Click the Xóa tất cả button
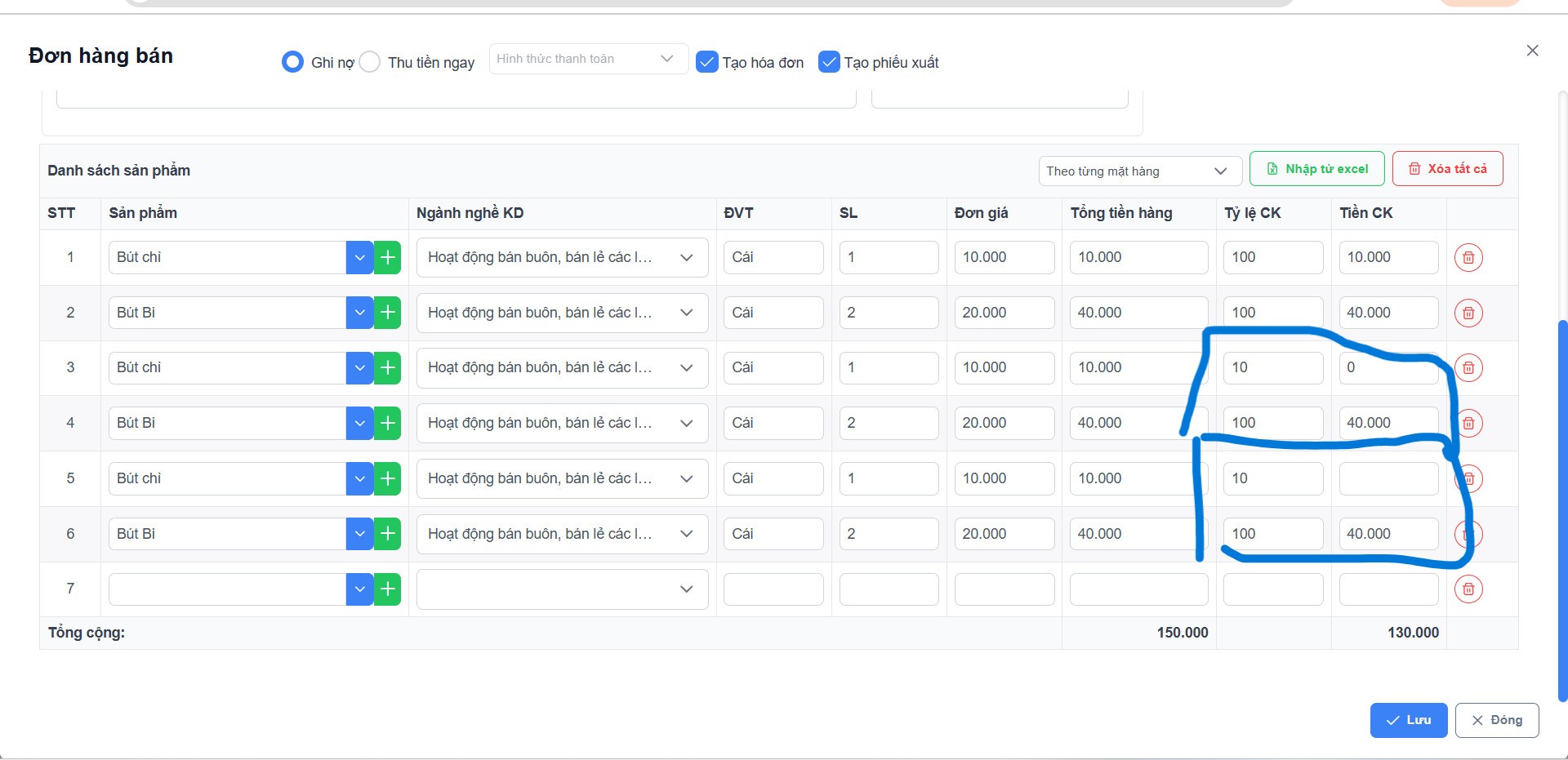 [x=1447, y=169]
